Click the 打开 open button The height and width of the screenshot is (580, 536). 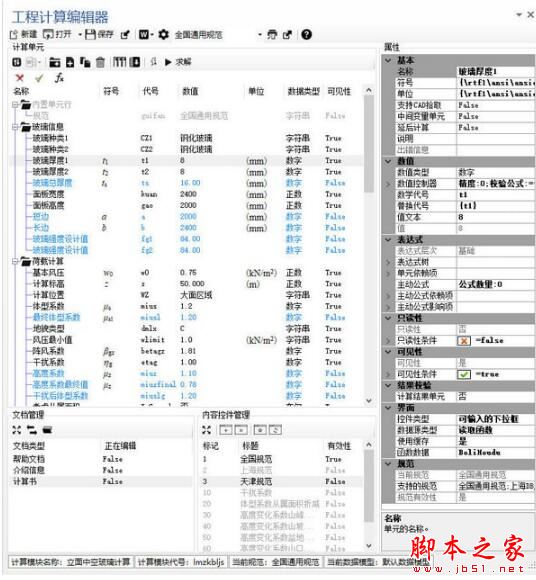click(57, 35)
